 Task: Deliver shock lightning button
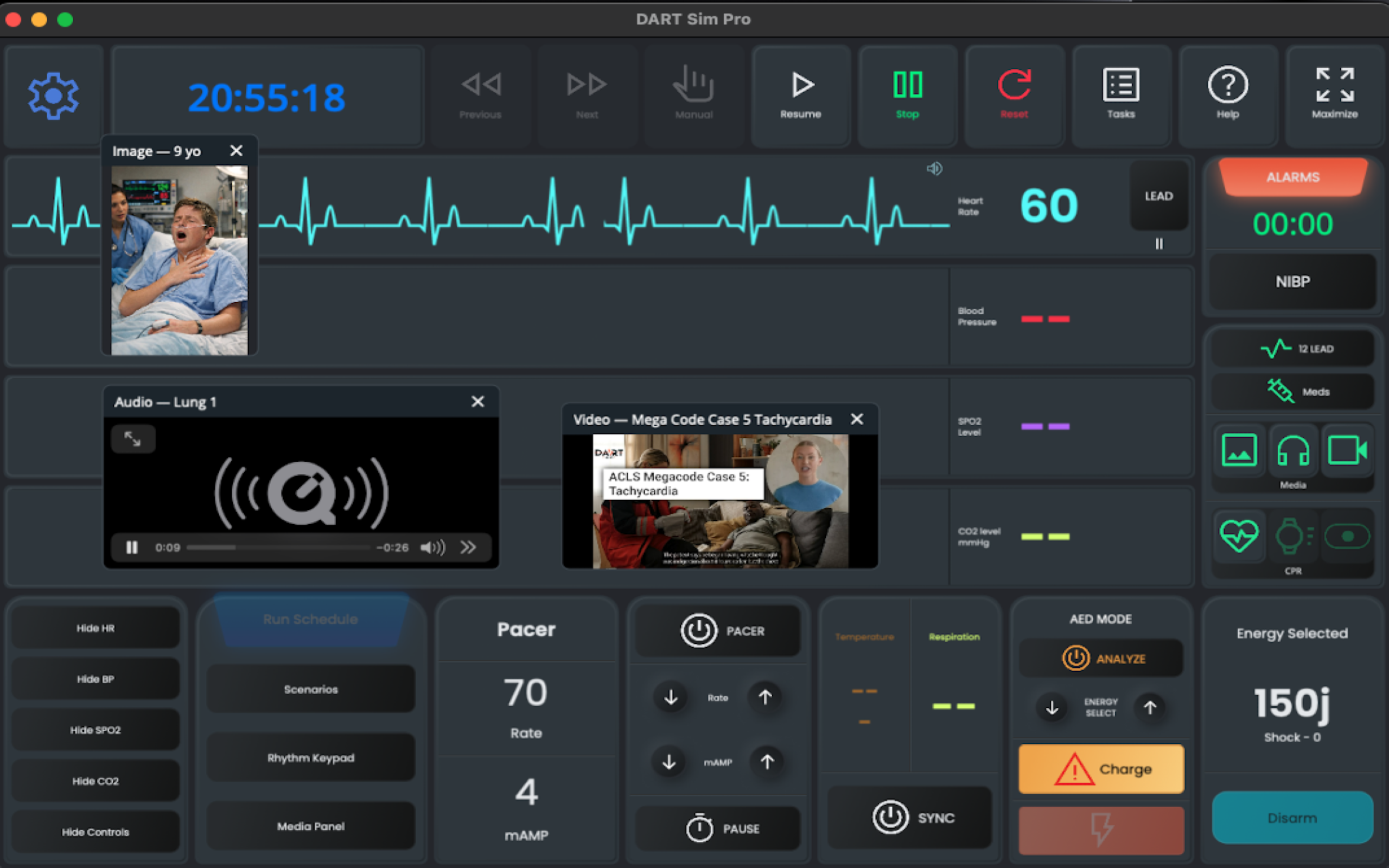click(1101, 830)
